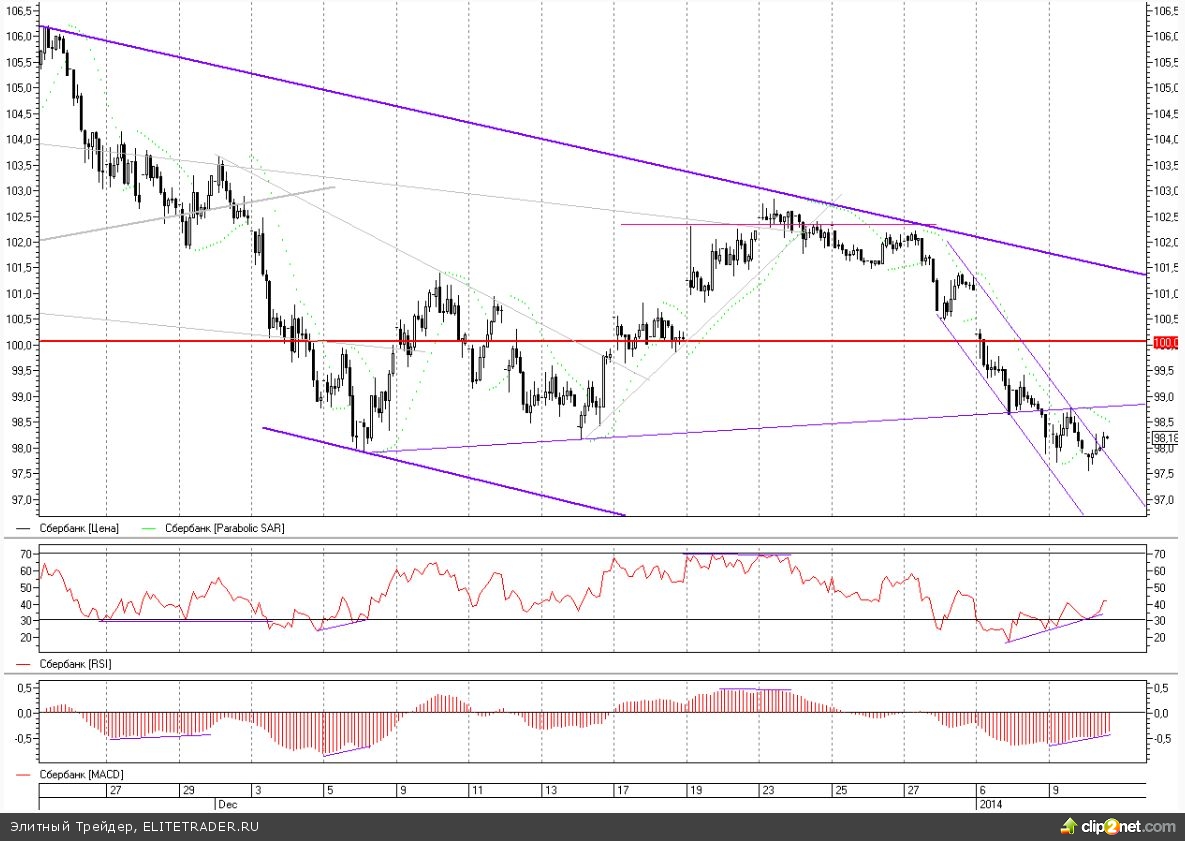Click the green arrow icon beside clip2net
This screenshot has height=841, width=1185.
[x=1066, y=826]
